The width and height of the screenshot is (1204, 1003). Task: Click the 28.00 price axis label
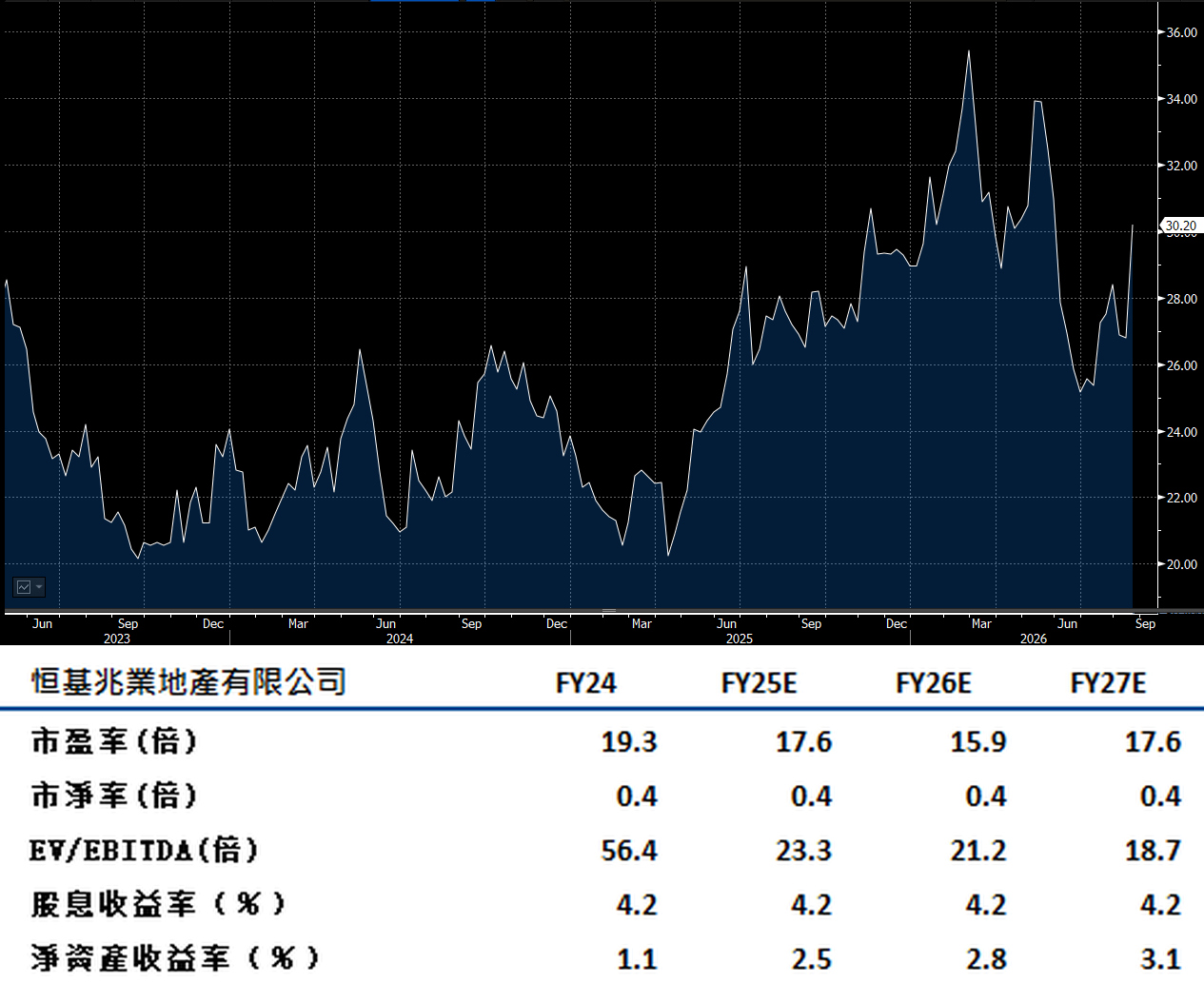[1182, 299]
